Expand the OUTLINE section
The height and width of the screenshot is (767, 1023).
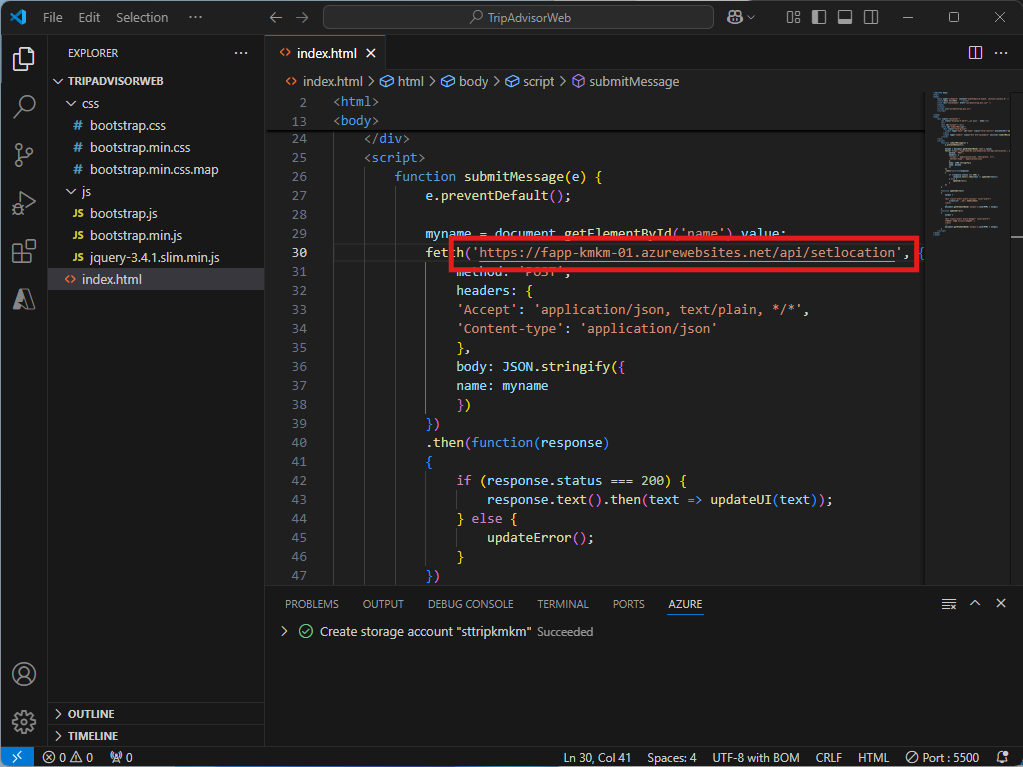(x=156, y=714)
